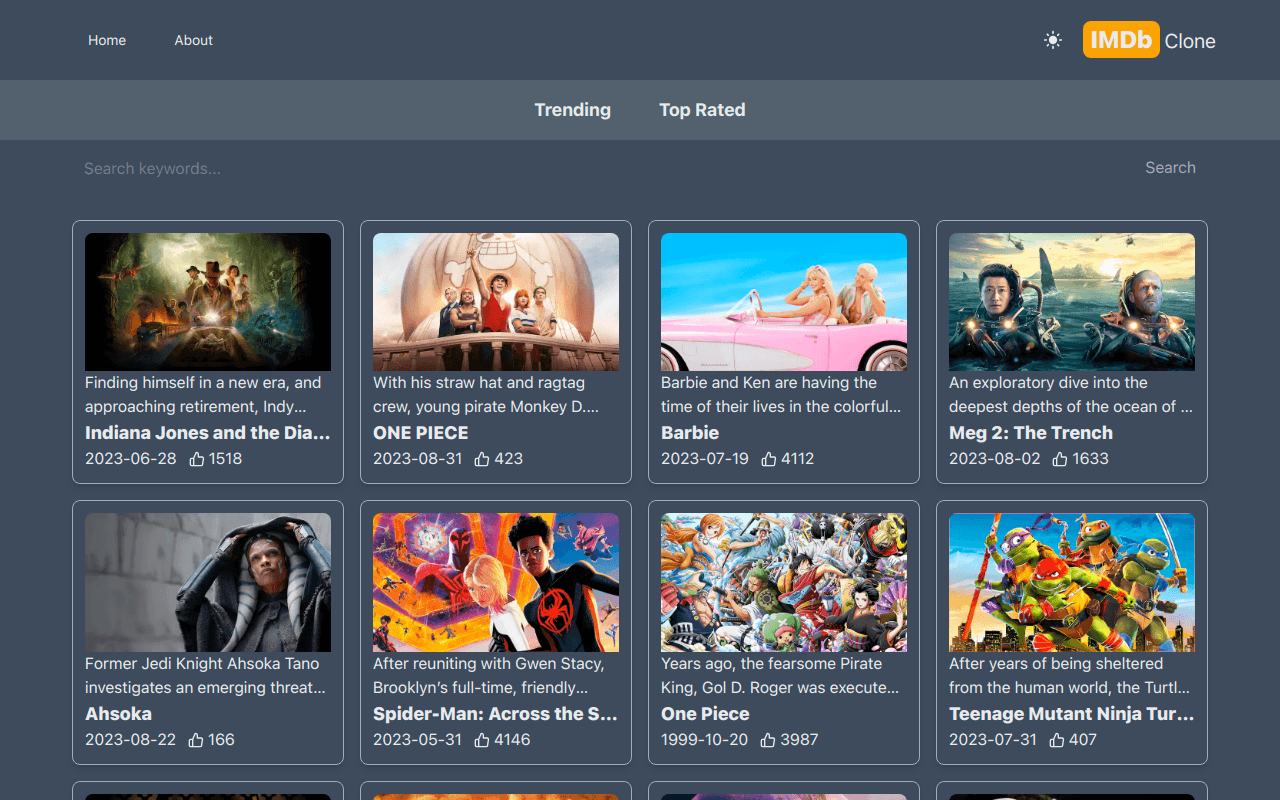
Task: Click the 'After years of being sheltered' description
Action: click(x=1072, y=676)
